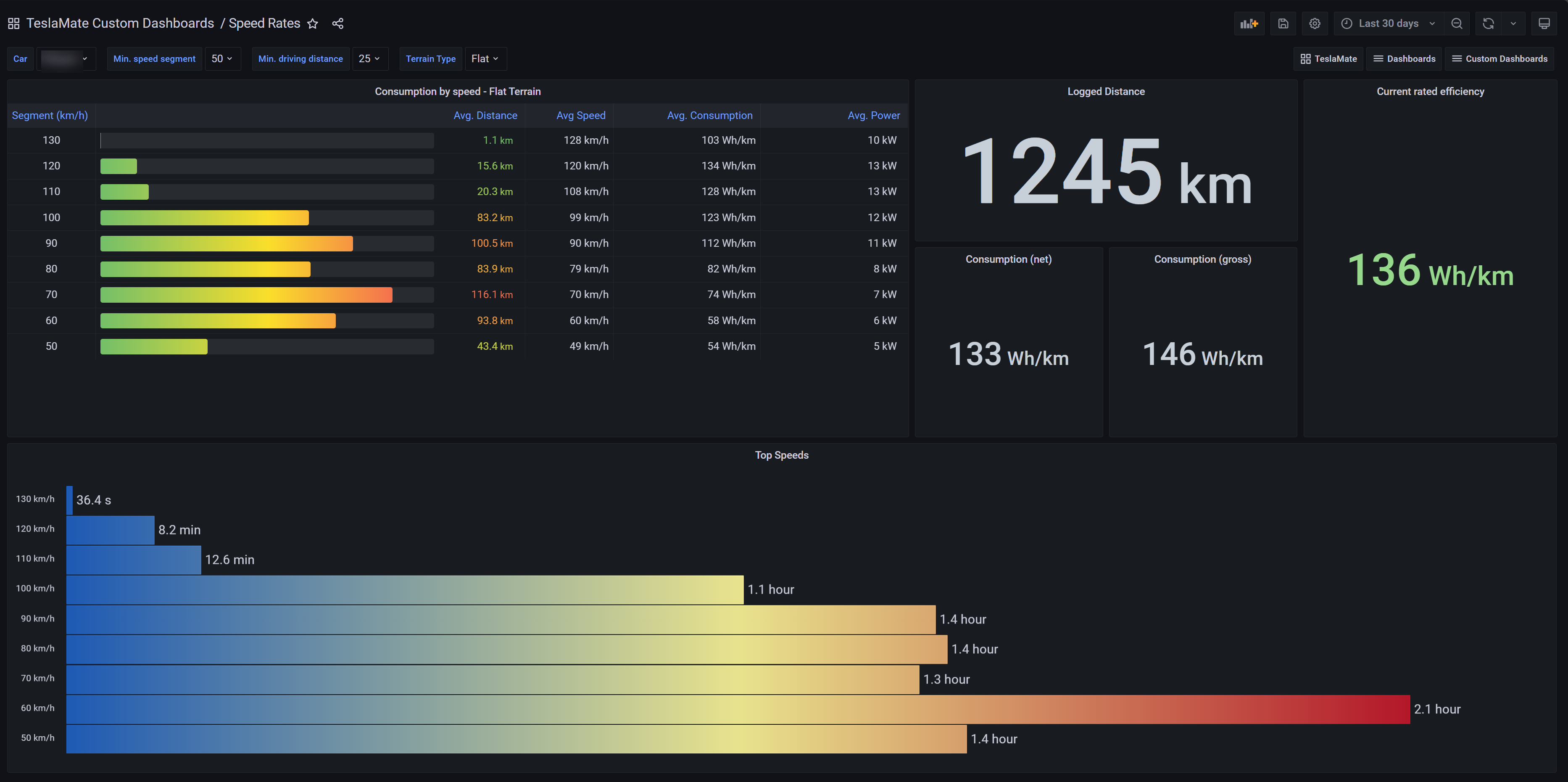Sort by Avg. Consumption column header

[709, 116]
